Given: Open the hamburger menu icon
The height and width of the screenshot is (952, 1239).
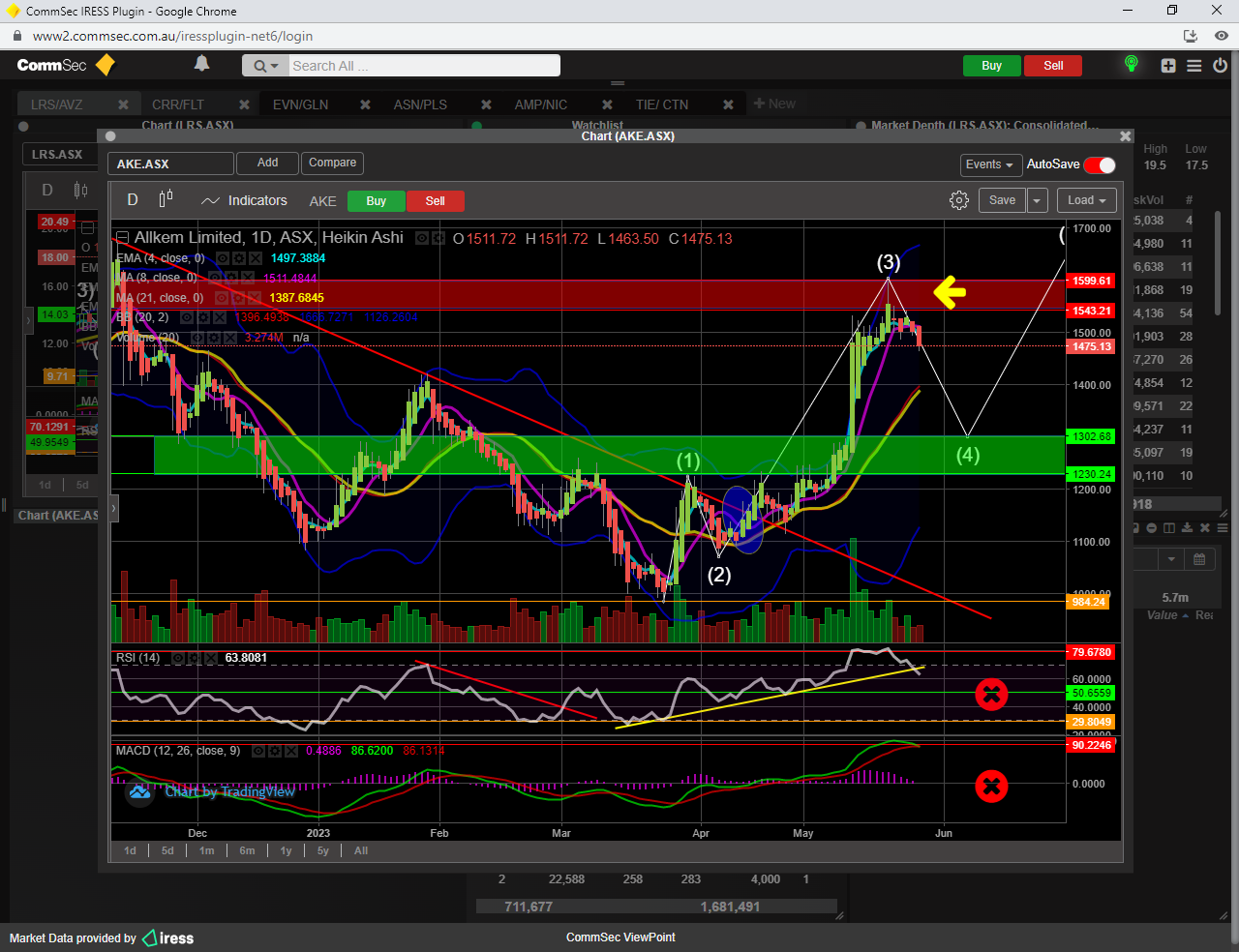Looking at the screenshot, I should click(1194, 66).
